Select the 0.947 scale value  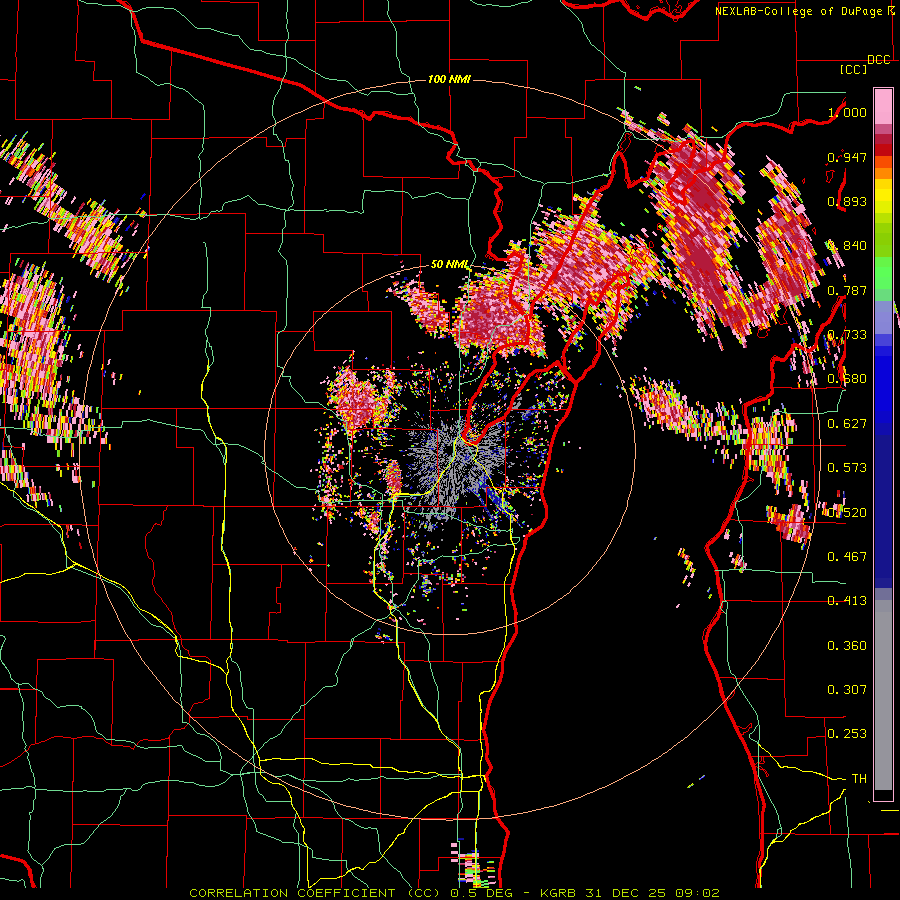pos(847,157)
